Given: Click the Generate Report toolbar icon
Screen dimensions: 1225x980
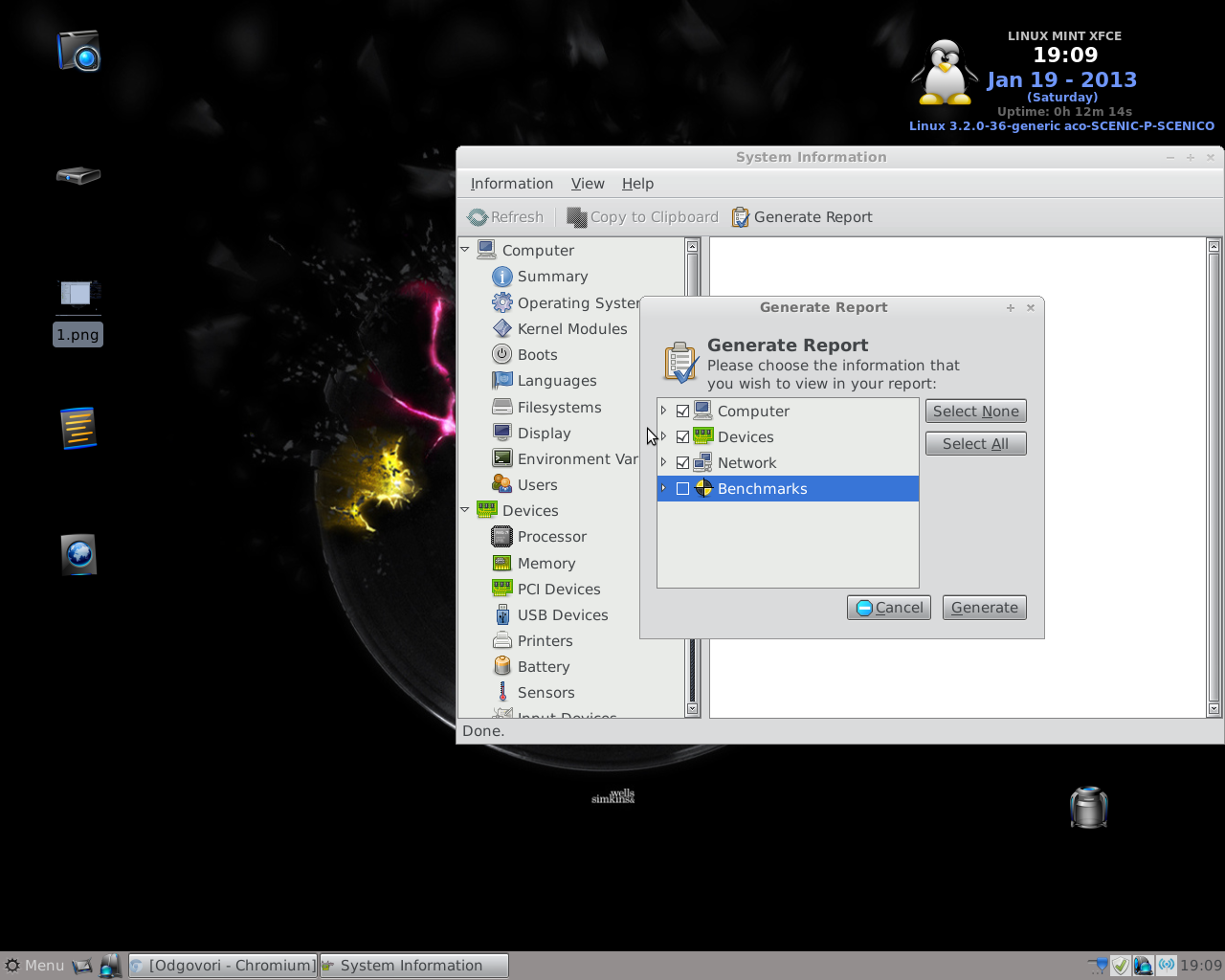Looking at the screenshot, I should tap(741, 217).
